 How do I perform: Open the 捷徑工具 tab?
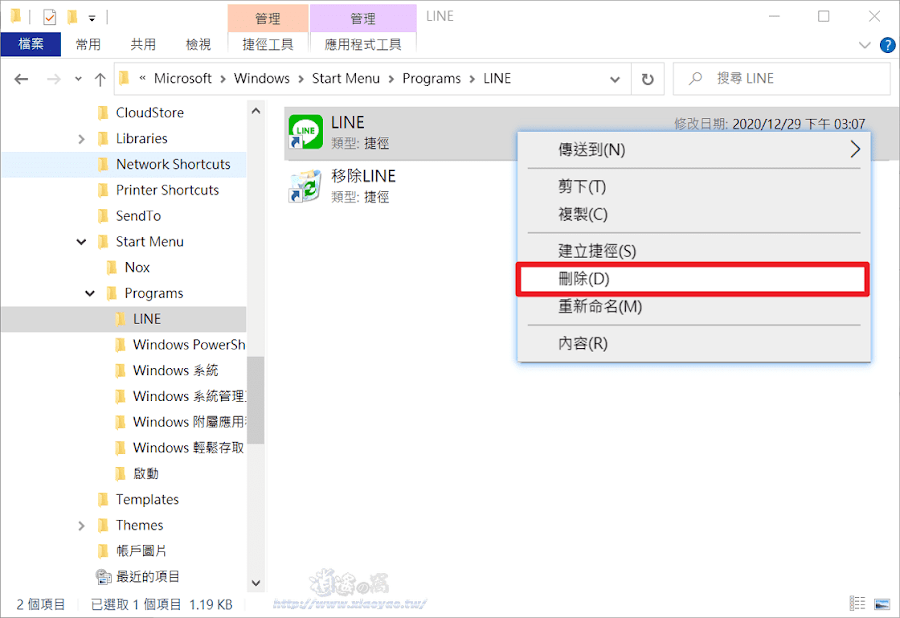point(268,44)
